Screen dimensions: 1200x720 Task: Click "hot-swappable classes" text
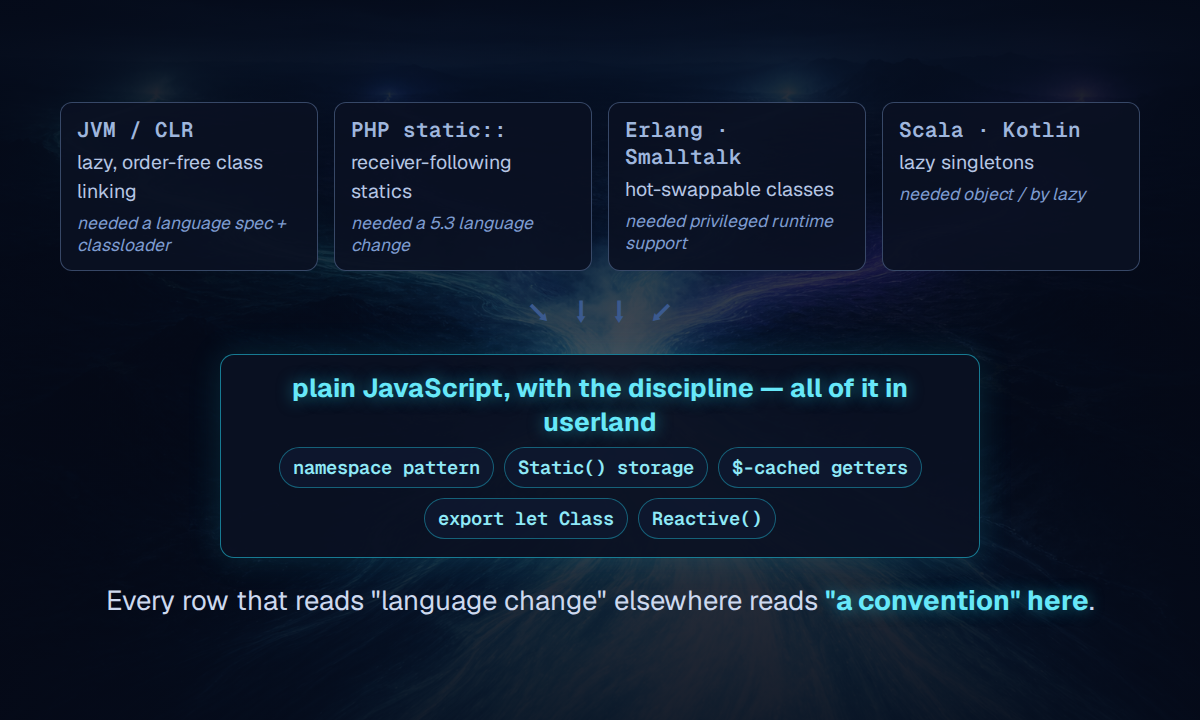(729, 190)
